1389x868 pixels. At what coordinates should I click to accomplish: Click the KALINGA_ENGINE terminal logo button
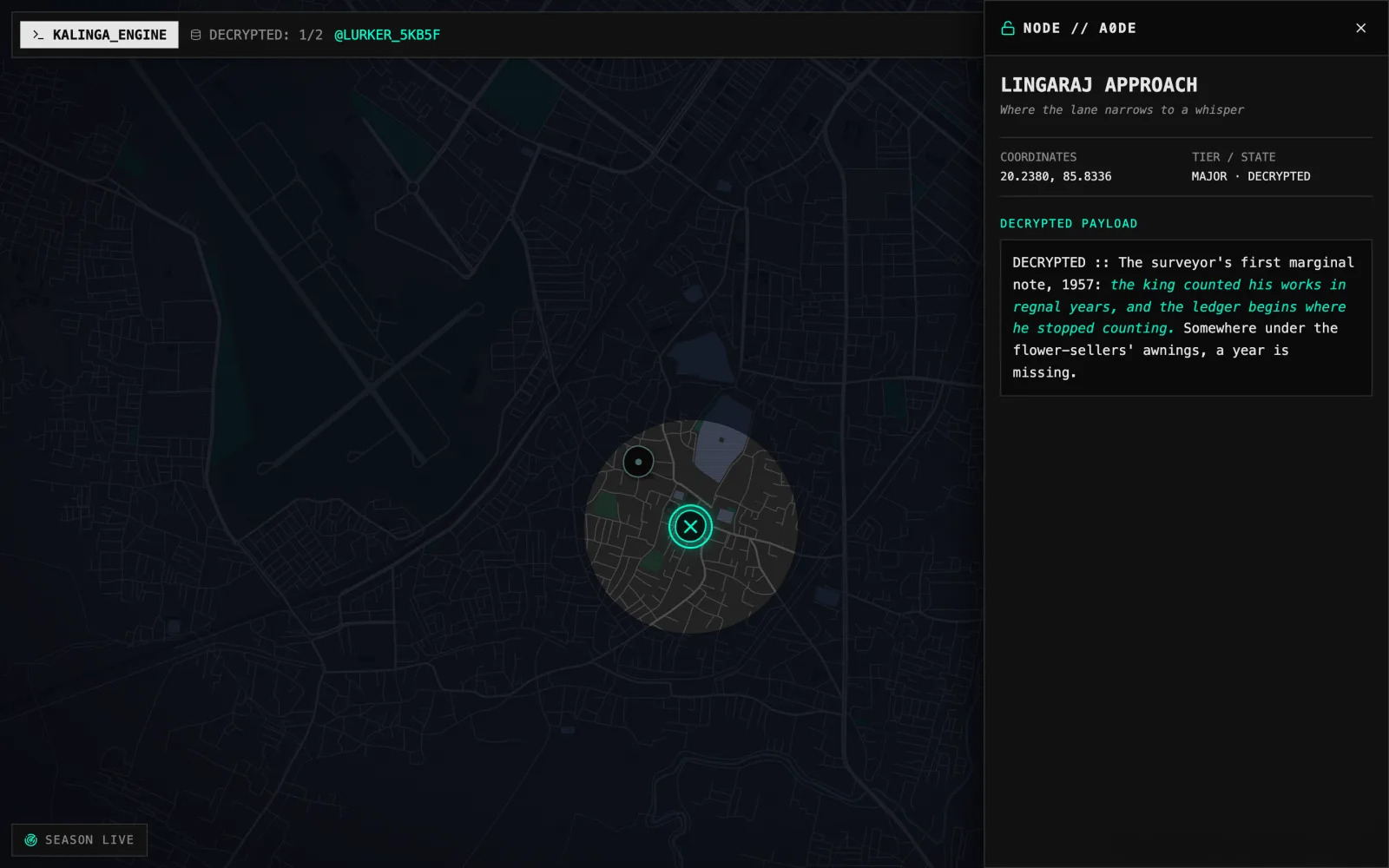[x=99, y=35]
